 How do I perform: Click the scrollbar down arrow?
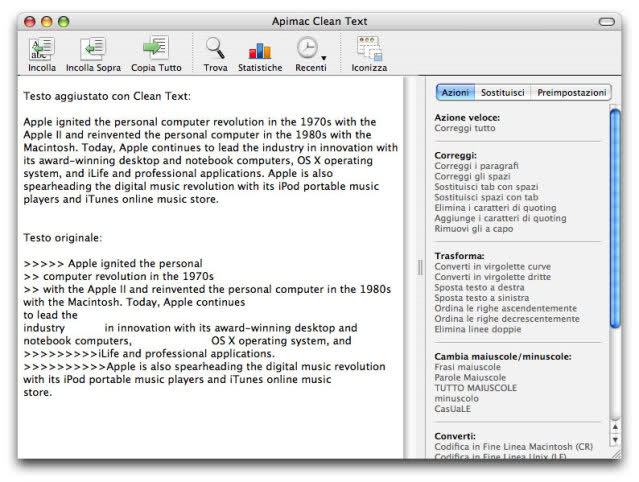pyautogui.click(x=615, y=440)
